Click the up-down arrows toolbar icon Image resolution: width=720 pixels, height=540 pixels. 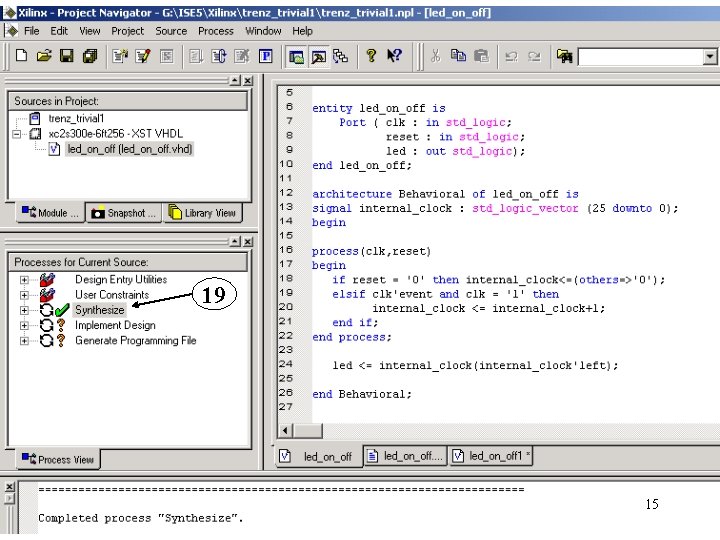pyautogui.click(x=219, y=56)
